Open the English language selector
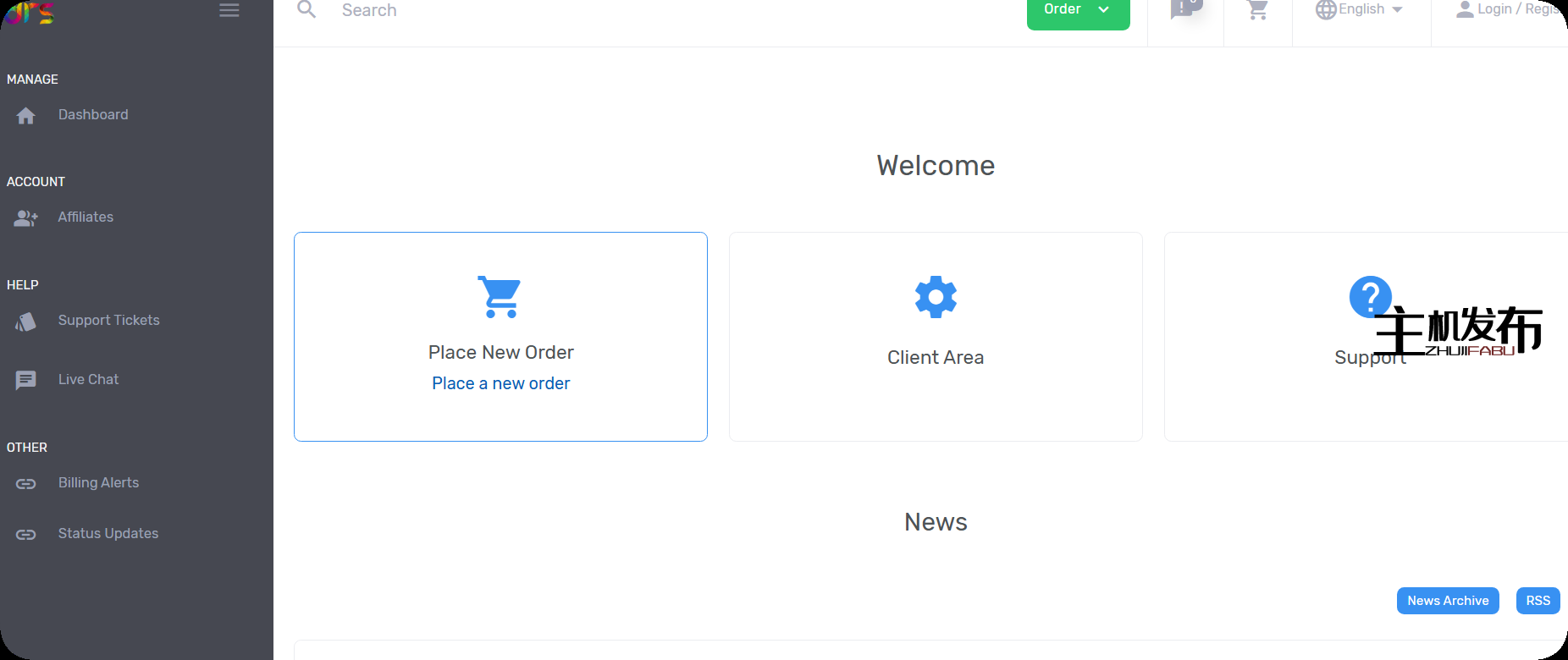Viewport: 1568px width, 660px height. click(1360, 10)
